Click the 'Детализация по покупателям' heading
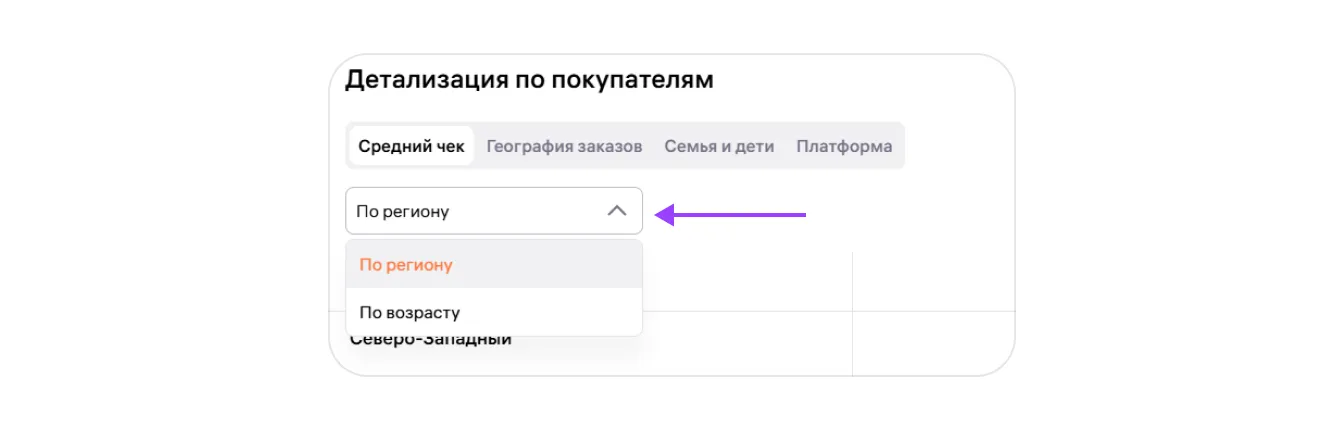1344x432 pixels. (529, 80)
